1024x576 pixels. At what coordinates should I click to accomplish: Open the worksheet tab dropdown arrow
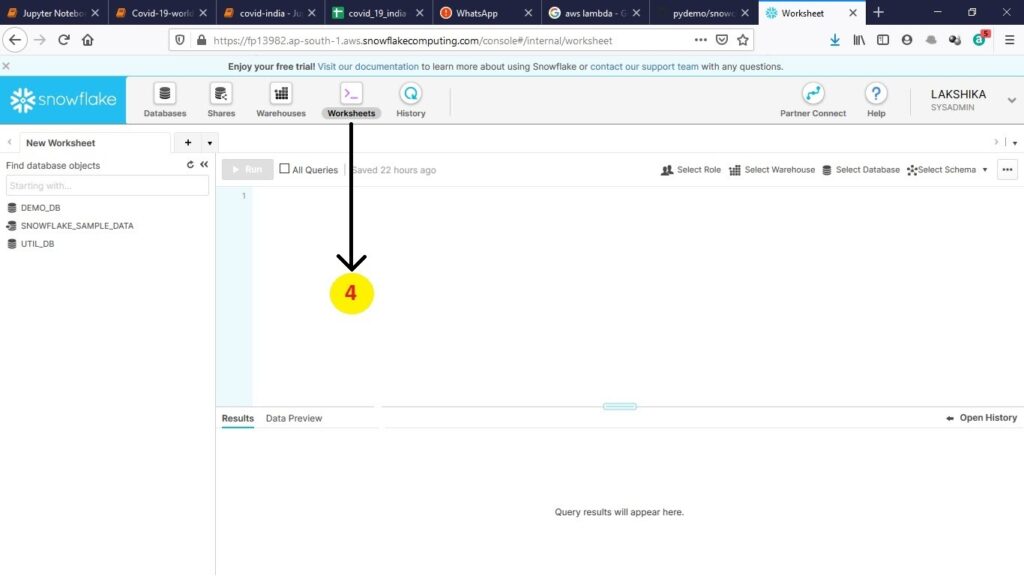[x=210, y=142]
